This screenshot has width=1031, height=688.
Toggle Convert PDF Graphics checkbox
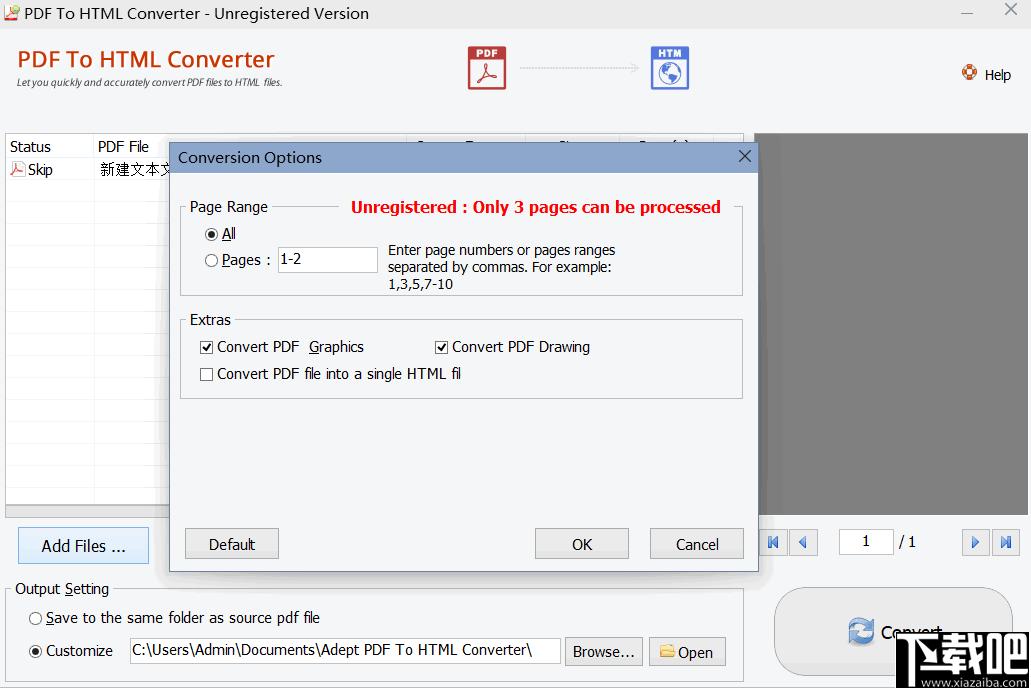pyautogui.click(x=206, y=347)
